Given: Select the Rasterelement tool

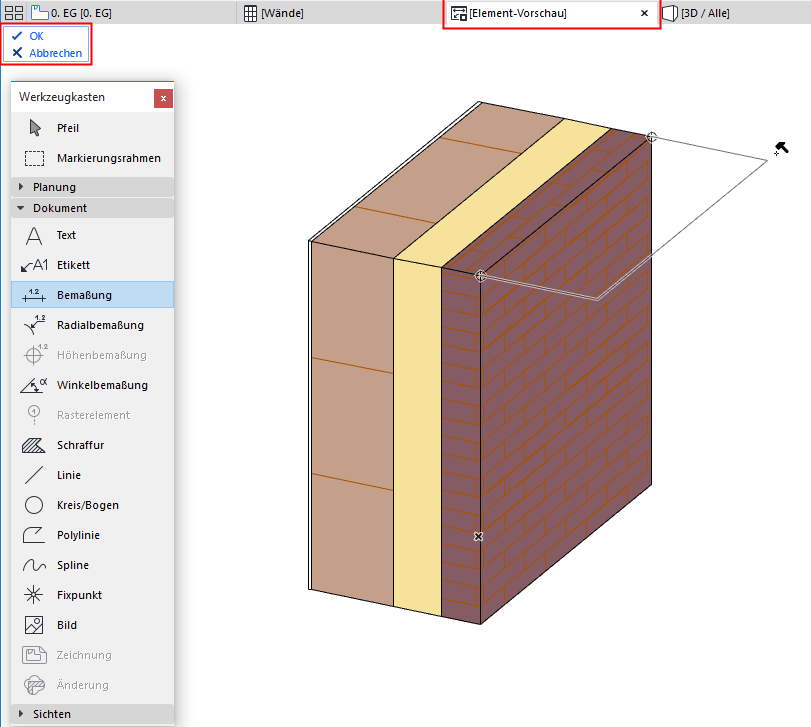Looking at the screenshot, I should [x=92, y=415].
